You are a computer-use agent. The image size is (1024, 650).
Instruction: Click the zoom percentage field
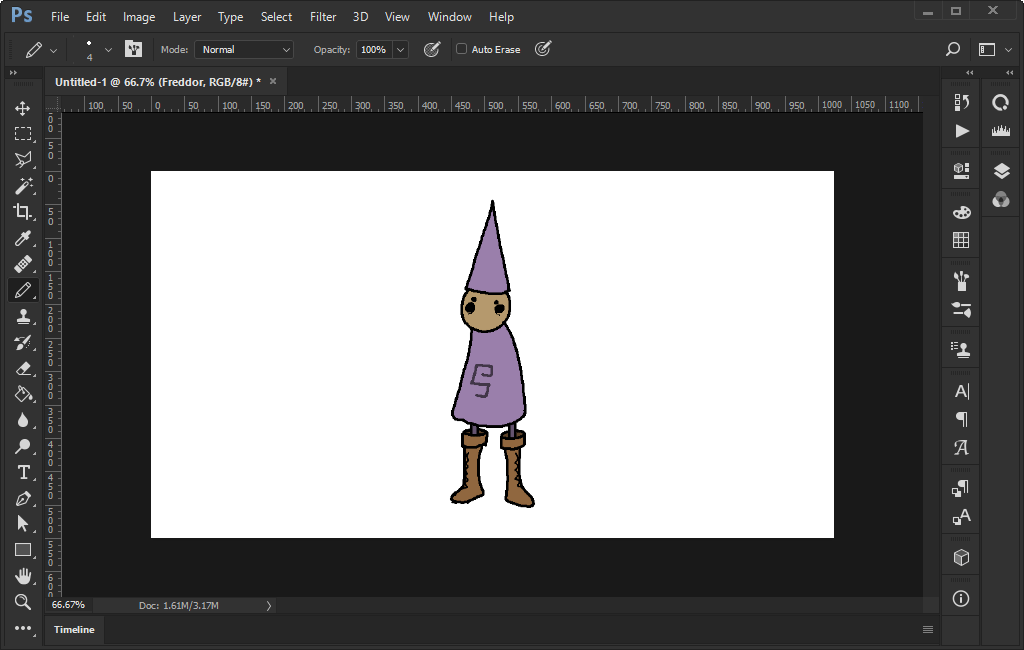coord(69,605)
